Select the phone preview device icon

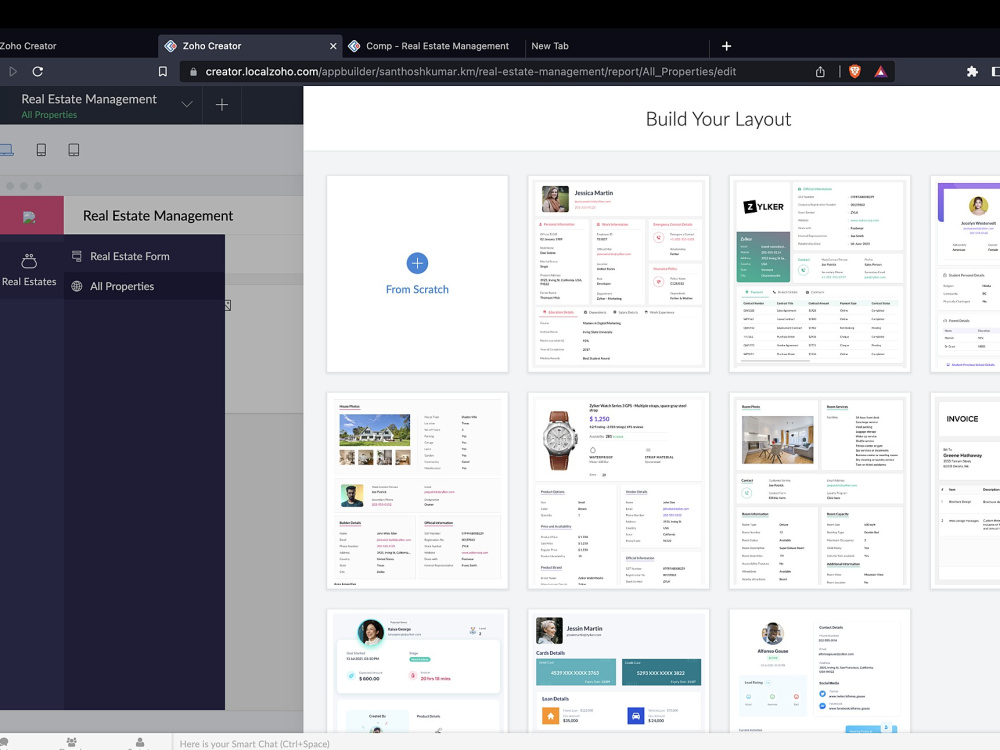pyautogui.click(x=41, y=150)
